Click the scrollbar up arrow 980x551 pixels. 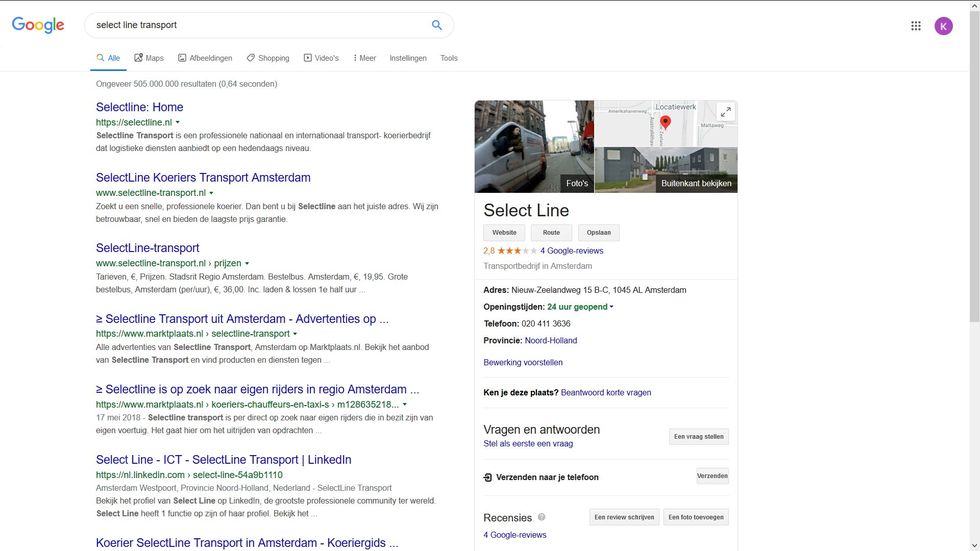point(974,5)
